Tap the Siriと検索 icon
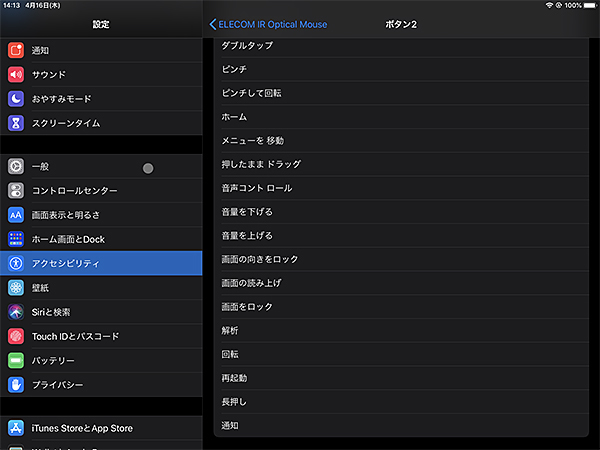600x450 pixels. pyautogui.click(x=16, y=312)
